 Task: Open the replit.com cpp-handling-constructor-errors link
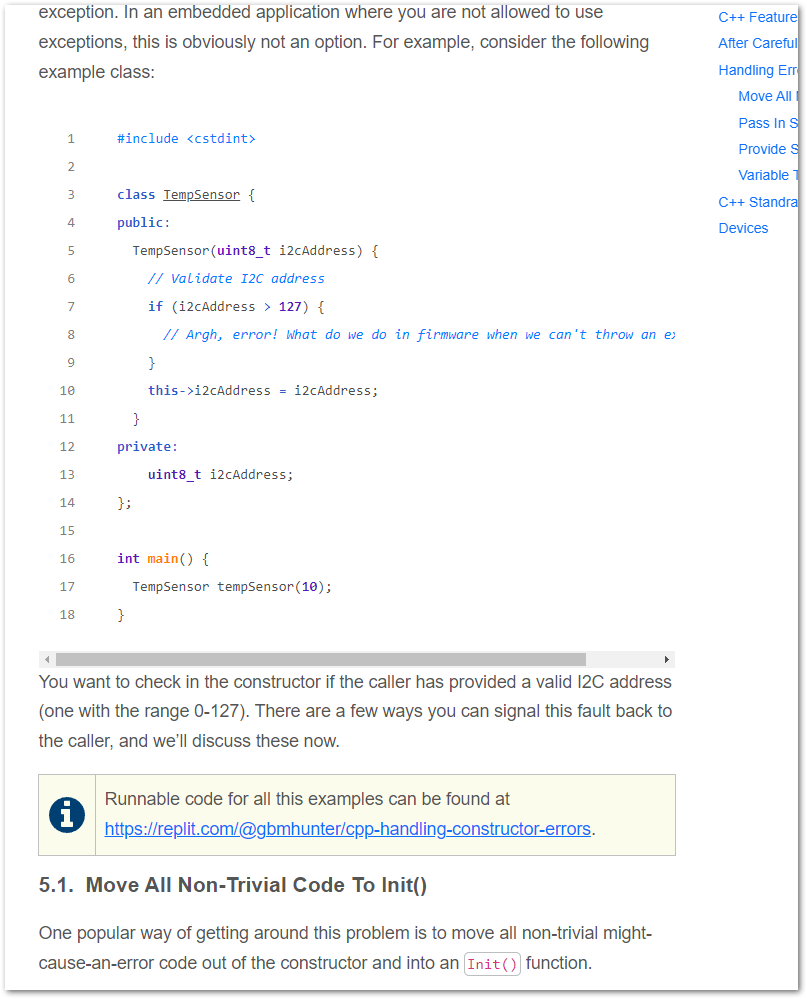[x=348, y=829]
